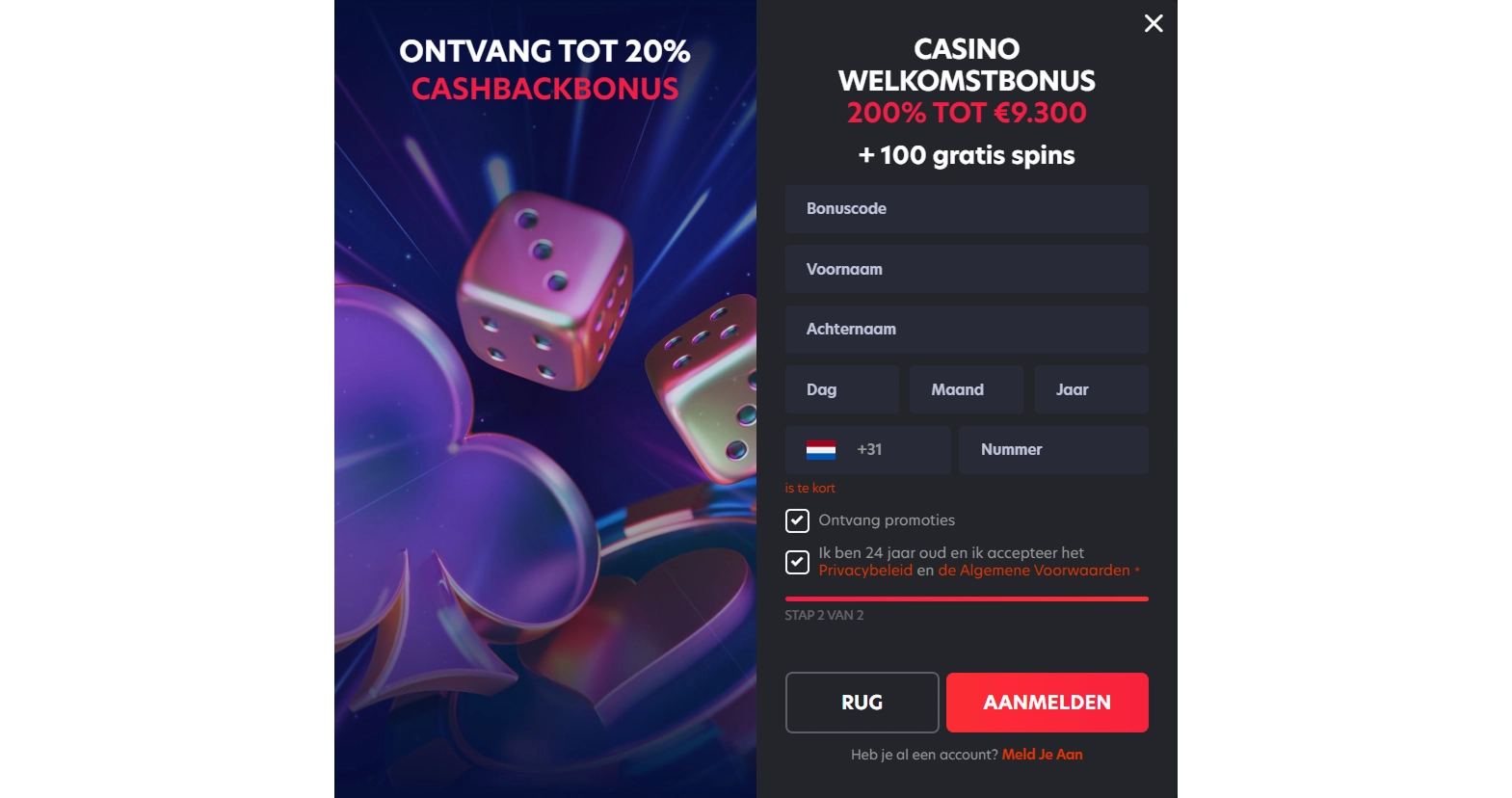Go back with the RUG button
Screen dimensions: 1512x798
[862, 703]
